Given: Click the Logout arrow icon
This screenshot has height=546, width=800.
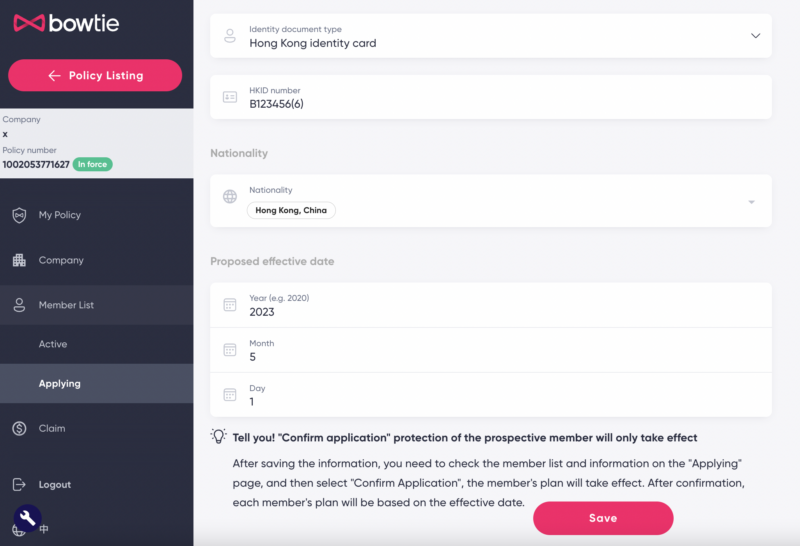Looking at the screenshot, I should tap(19, 484).
